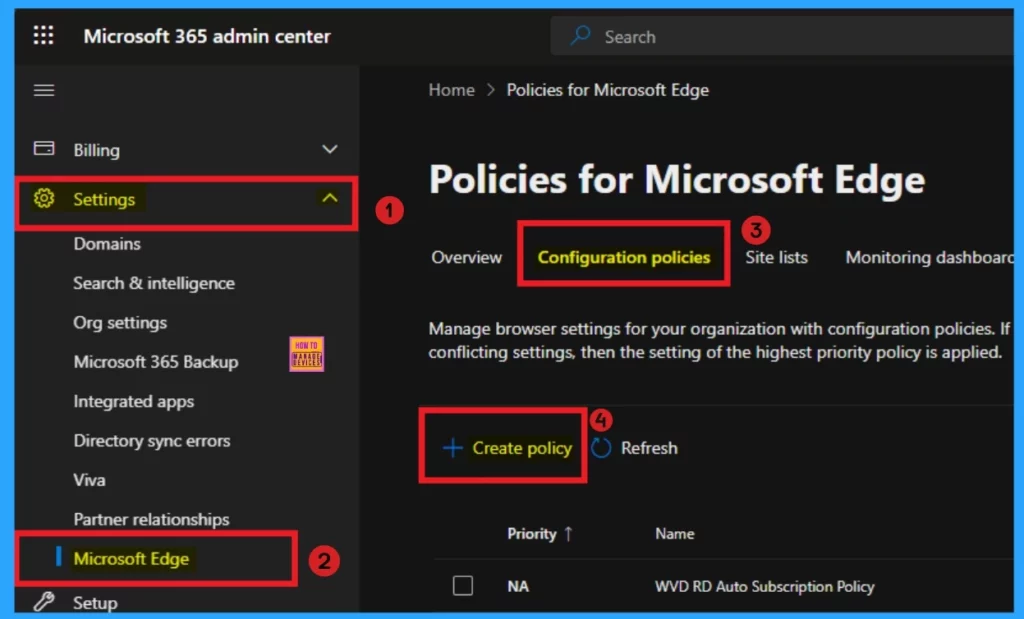This screenshot has width=1024, height=619.
Task: Click the Priority column header
Action: point(532,533)
